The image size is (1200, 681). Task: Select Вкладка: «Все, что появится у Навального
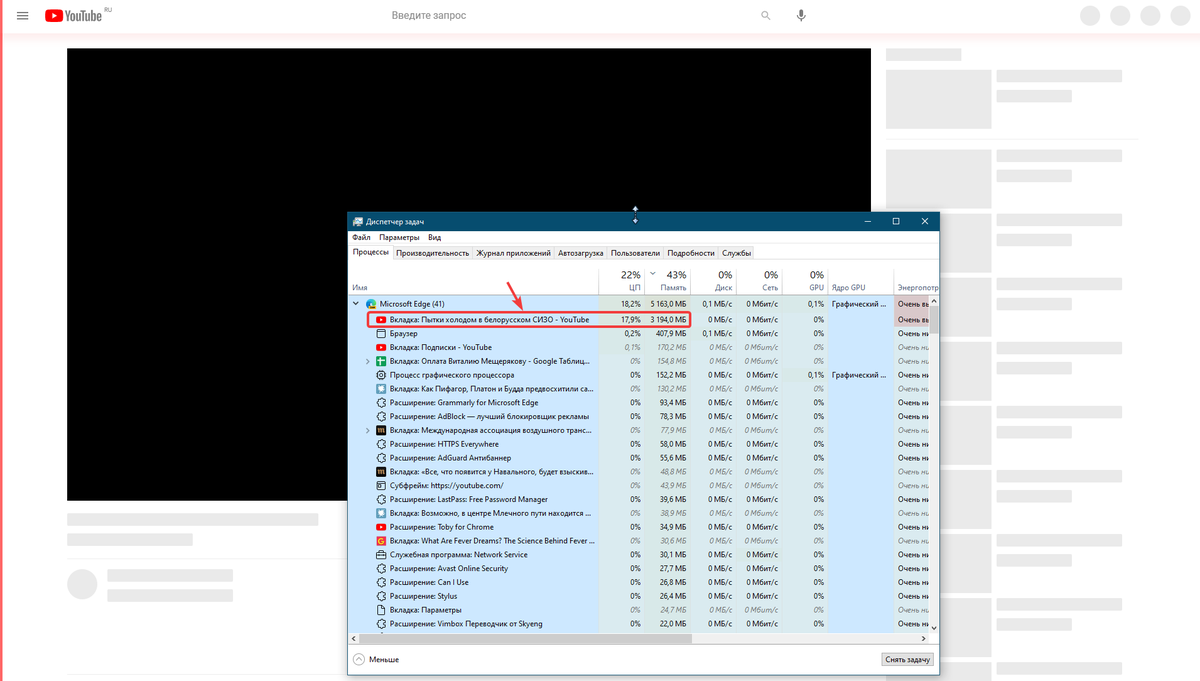[x=639, y=472]
